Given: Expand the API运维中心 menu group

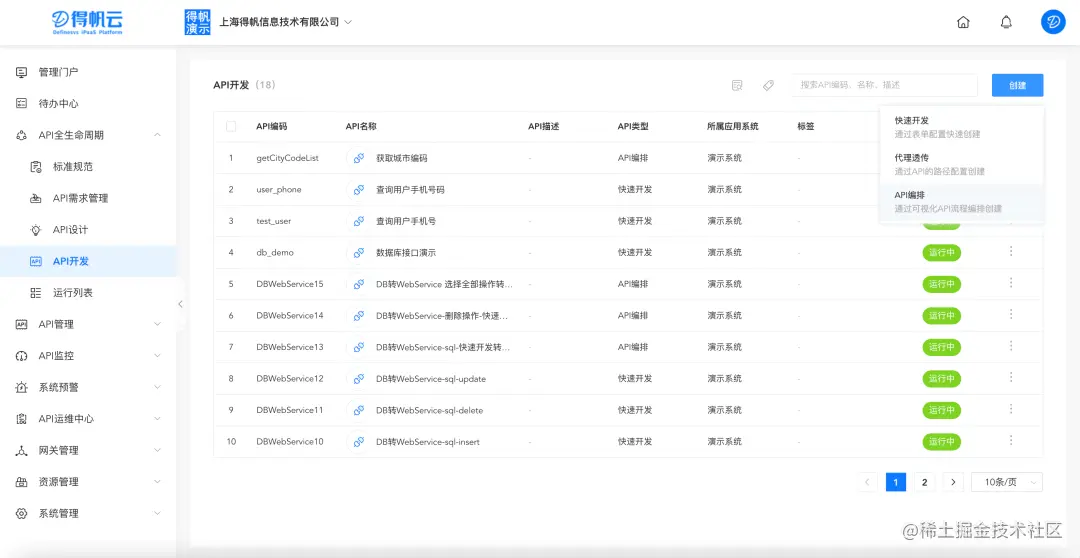Looking at the screenshot, I should click(157, 419).
